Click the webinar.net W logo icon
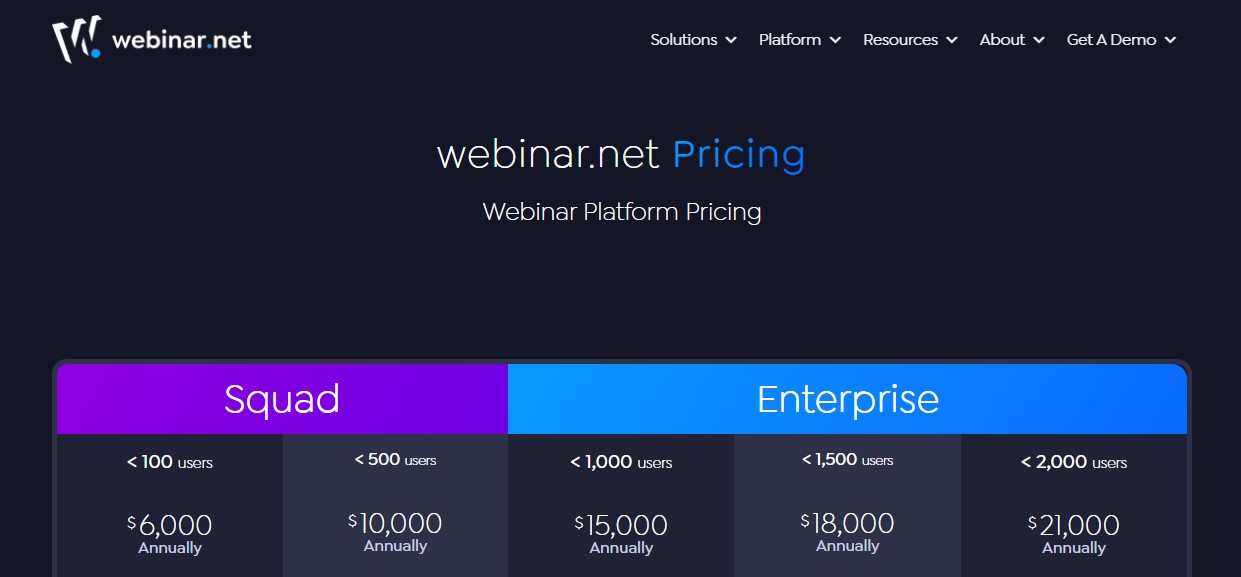 77,39
